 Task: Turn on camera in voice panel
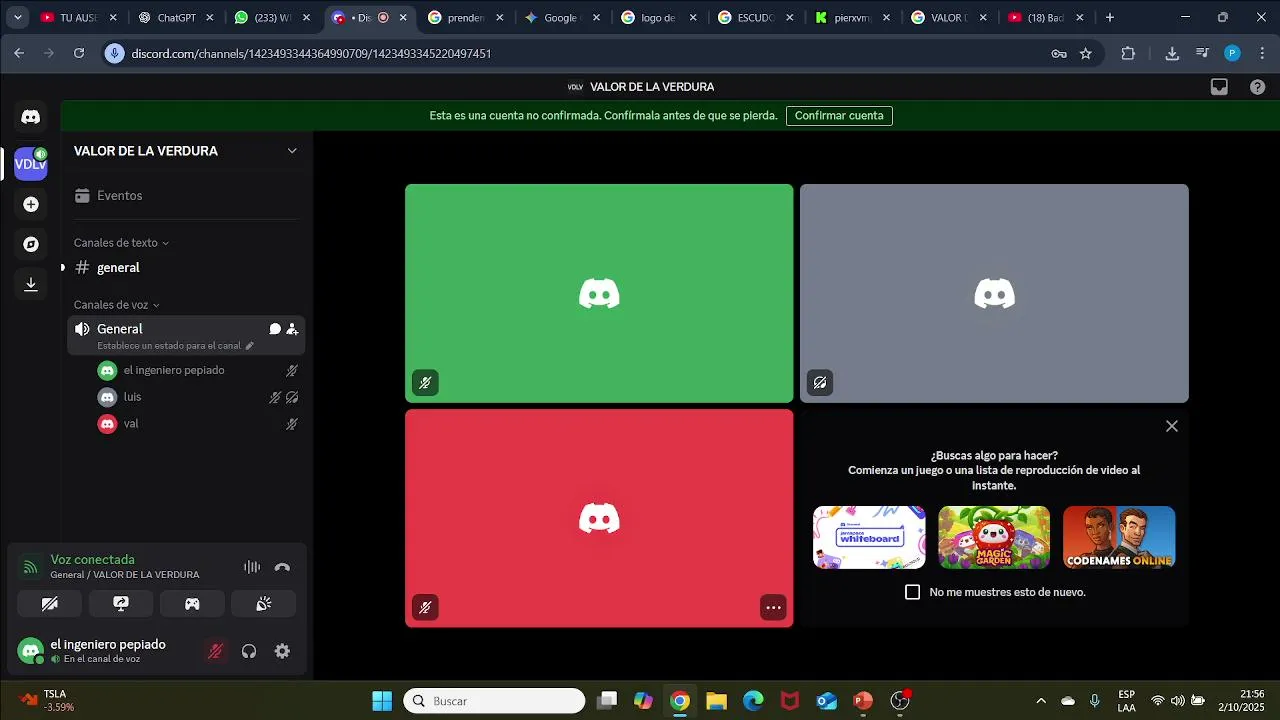[49, 604]
